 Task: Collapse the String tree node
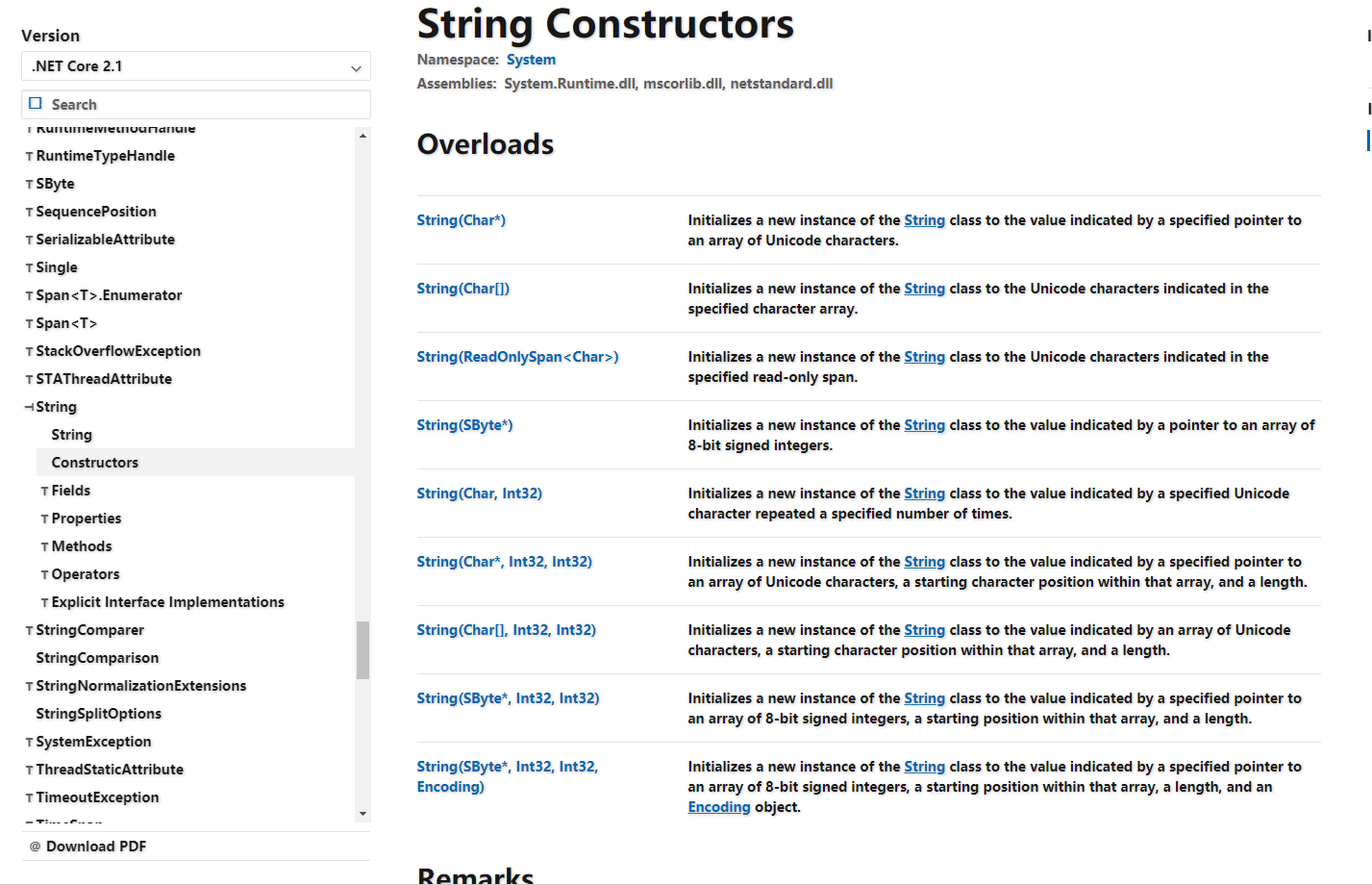(29, 407)
